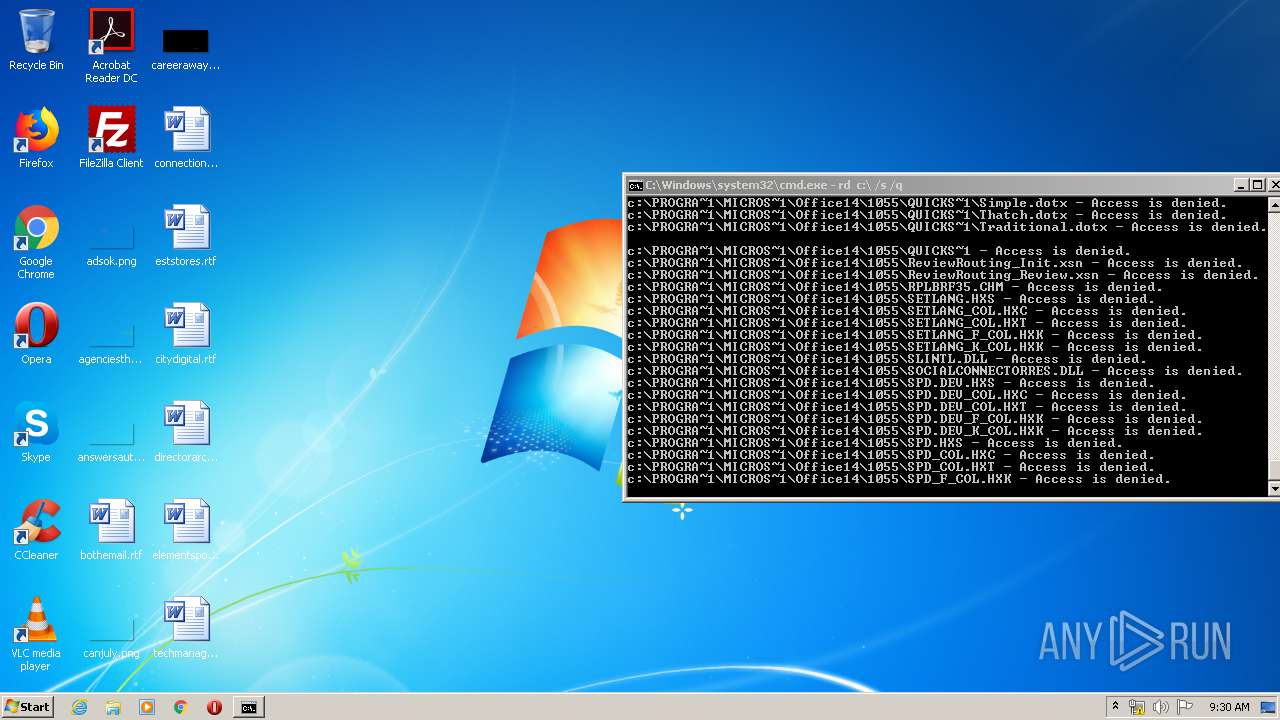Click the SPD_COL.HXC output line
Viewport: 1280px width, 720px height.
891,455
